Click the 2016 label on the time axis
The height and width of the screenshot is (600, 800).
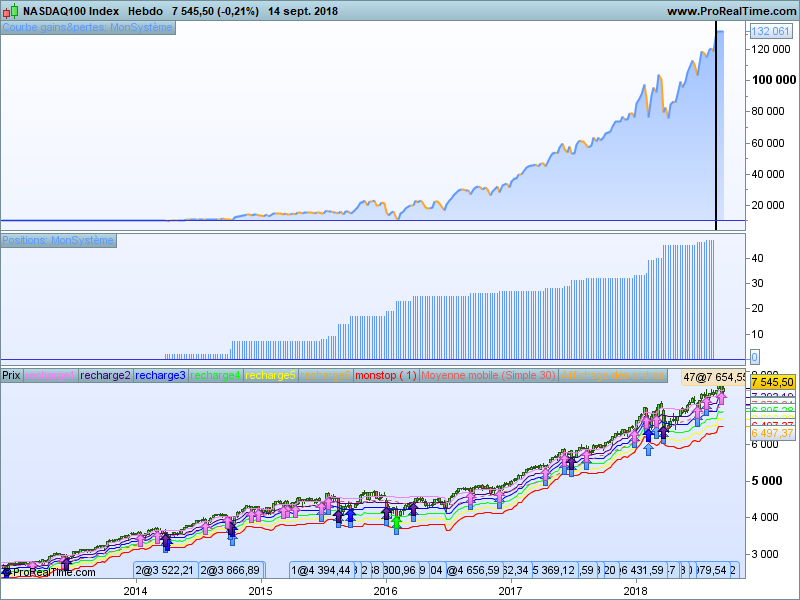point(385,591)
